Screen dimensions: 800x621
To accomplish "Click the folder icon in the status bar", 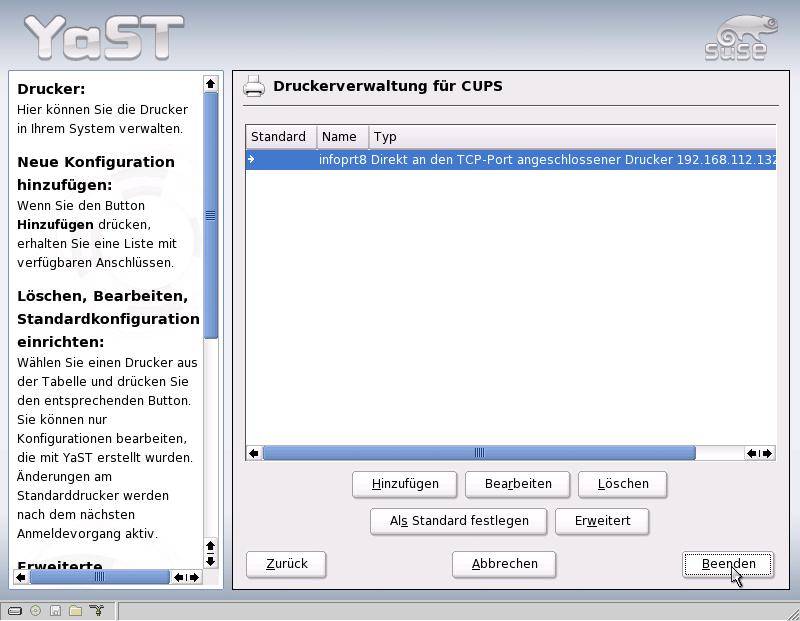I will coord(76,610).
